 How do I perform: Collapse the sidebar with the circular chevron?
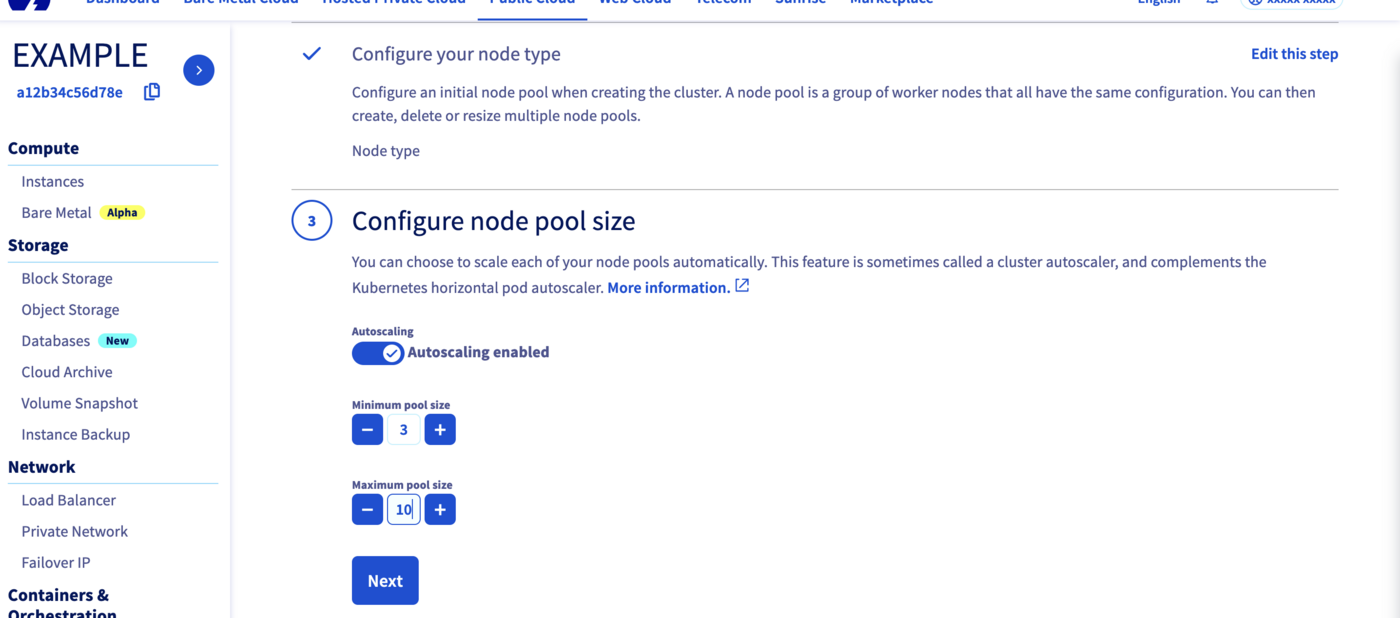click(x=198, y=70)
